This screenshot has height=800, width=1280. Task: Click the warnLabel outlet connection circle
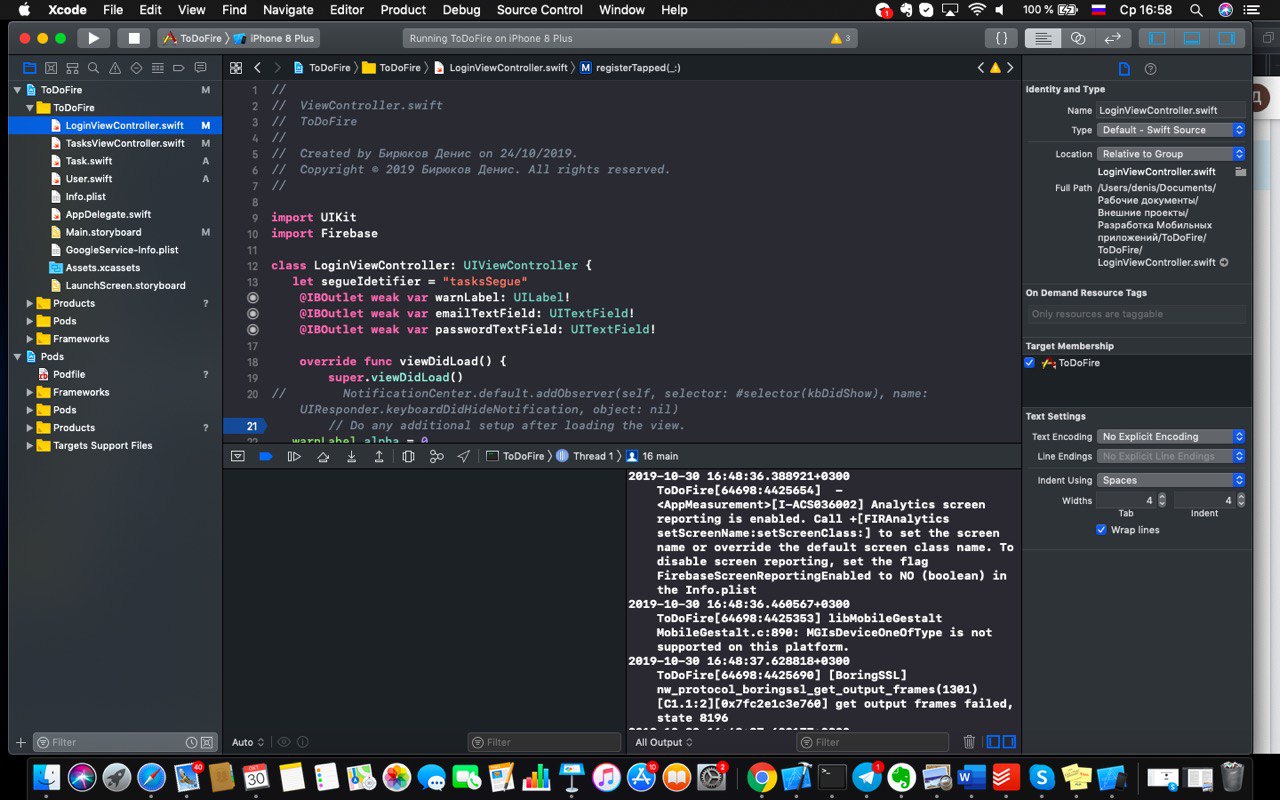pos(252,298)
